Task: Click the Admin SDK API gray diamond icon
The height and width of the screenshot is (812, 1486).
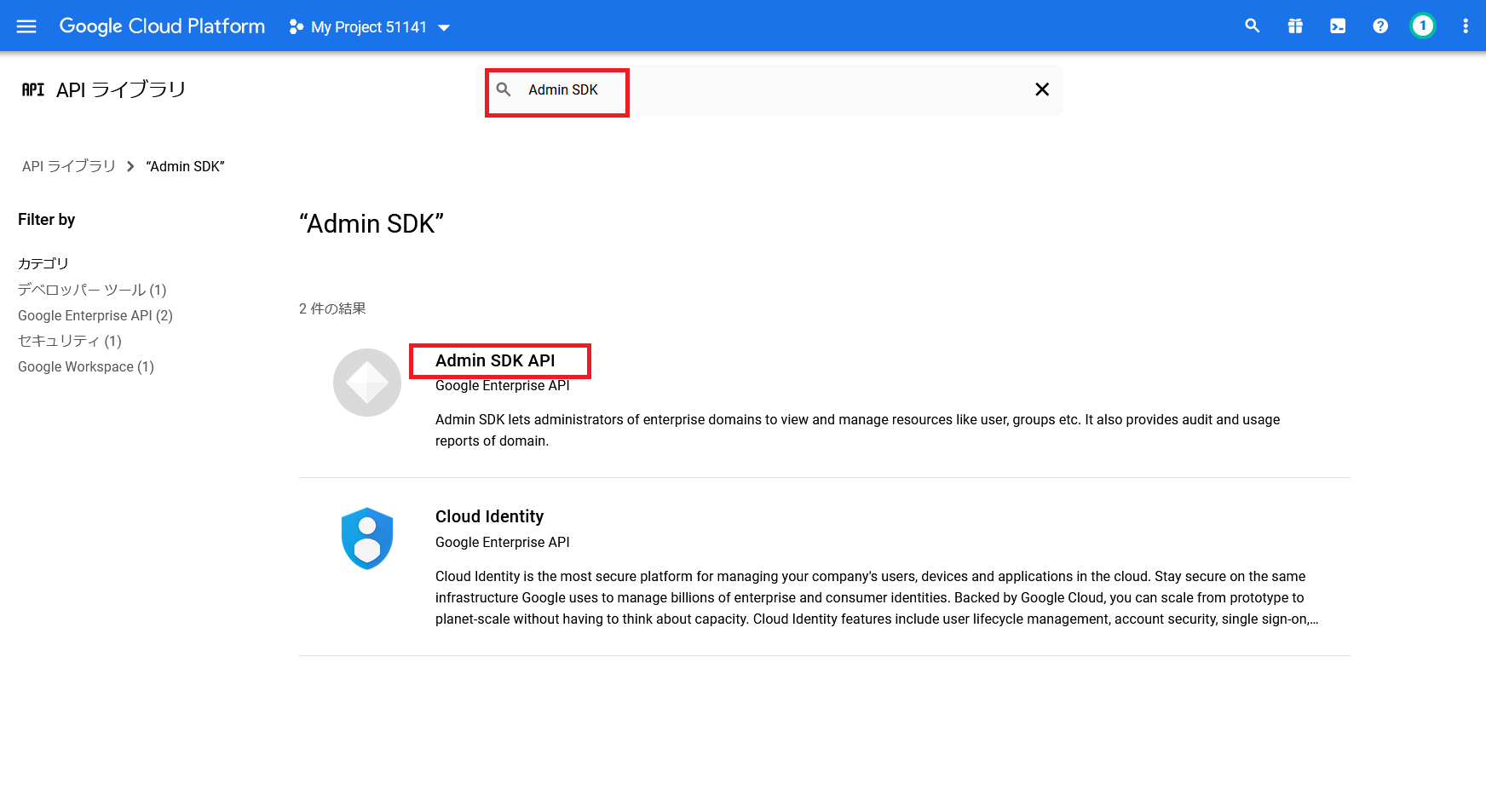Action: [367, 383]
